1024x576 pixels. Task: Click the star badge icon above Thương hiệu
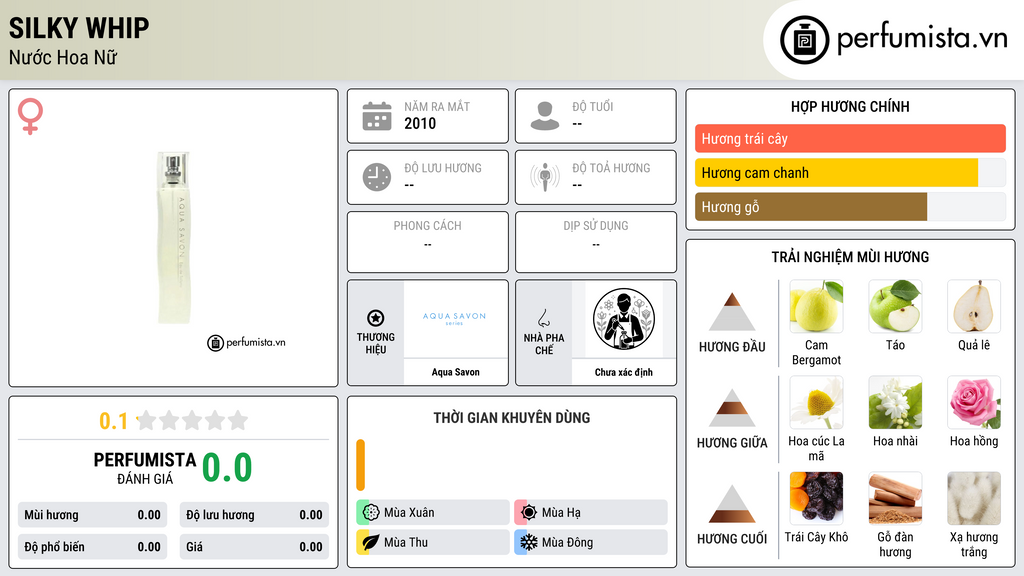click(376, 318)
